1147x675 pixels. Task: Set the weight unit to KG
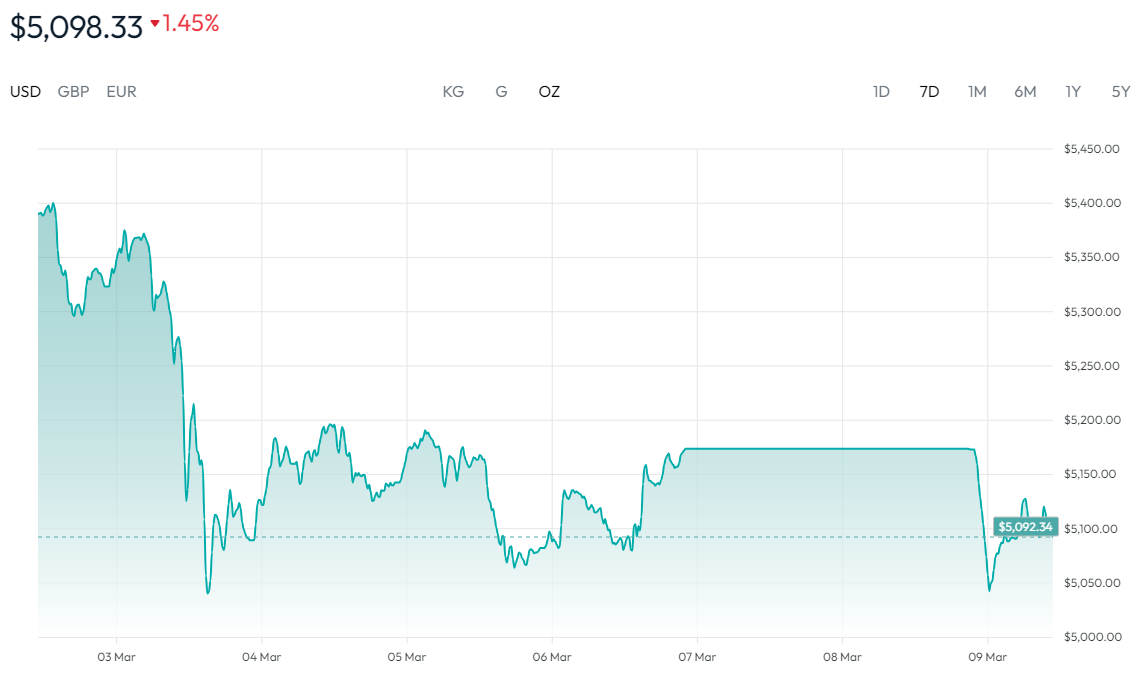(x=453, y=92)
